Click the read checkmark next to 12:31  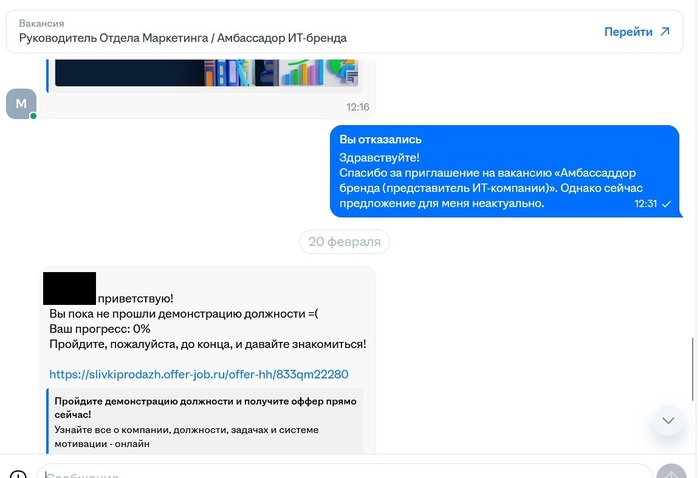(x=666, y=204)
